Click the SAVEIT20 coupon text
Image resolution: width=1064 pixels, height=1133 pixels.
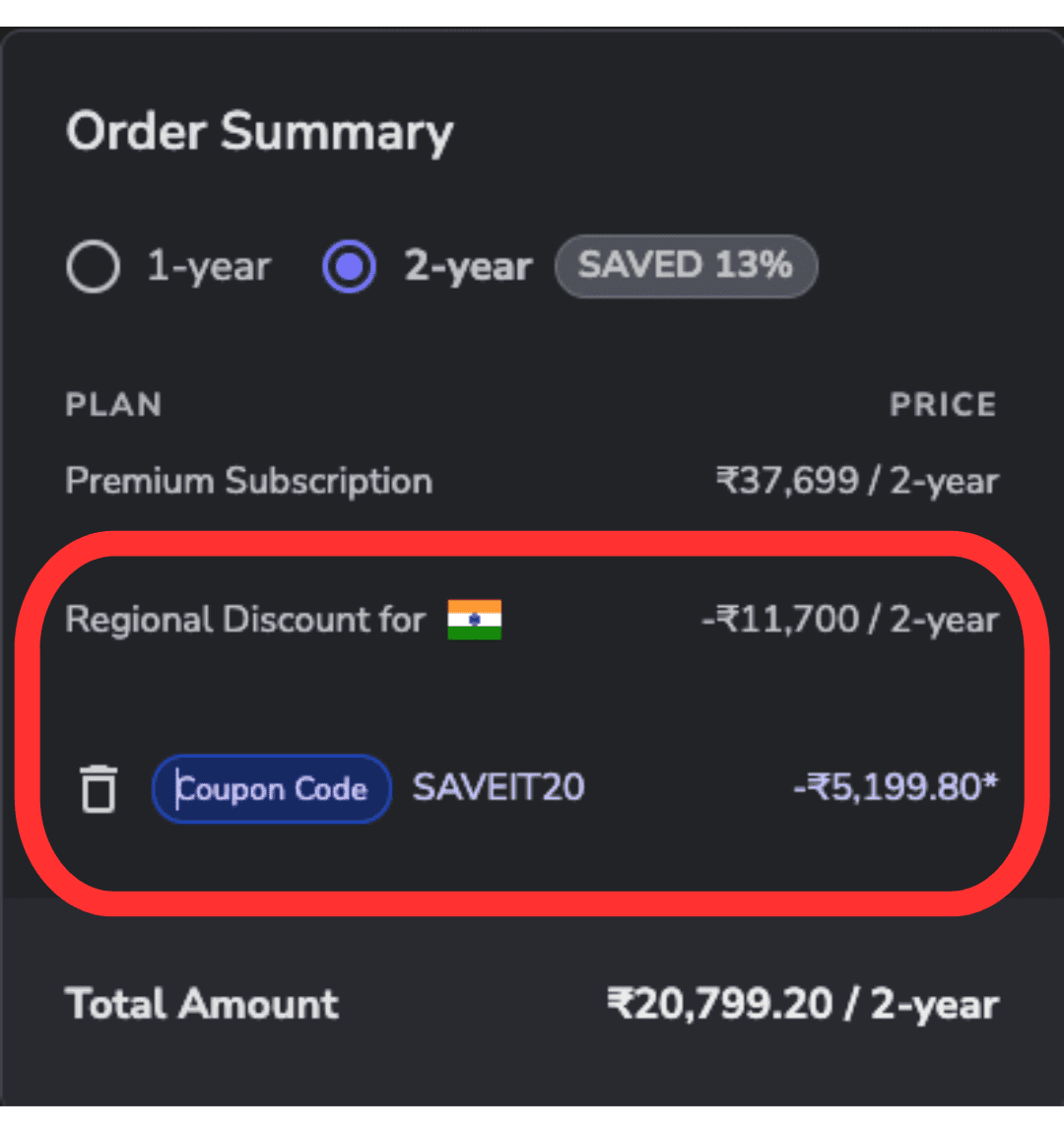pos(499,787)
